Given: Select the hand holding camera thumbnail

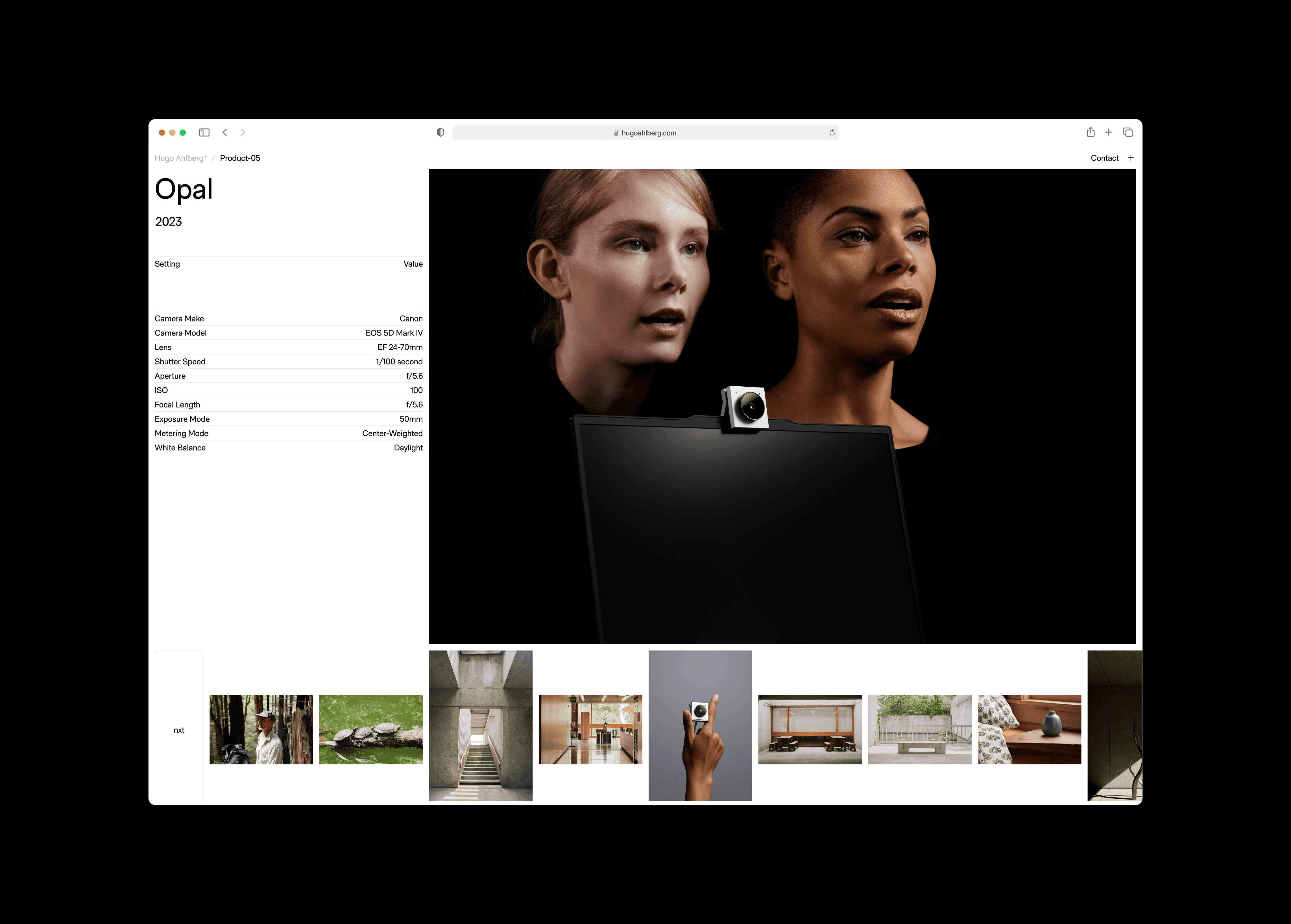Looking at the screenshot, I should (x=700, y=725).
